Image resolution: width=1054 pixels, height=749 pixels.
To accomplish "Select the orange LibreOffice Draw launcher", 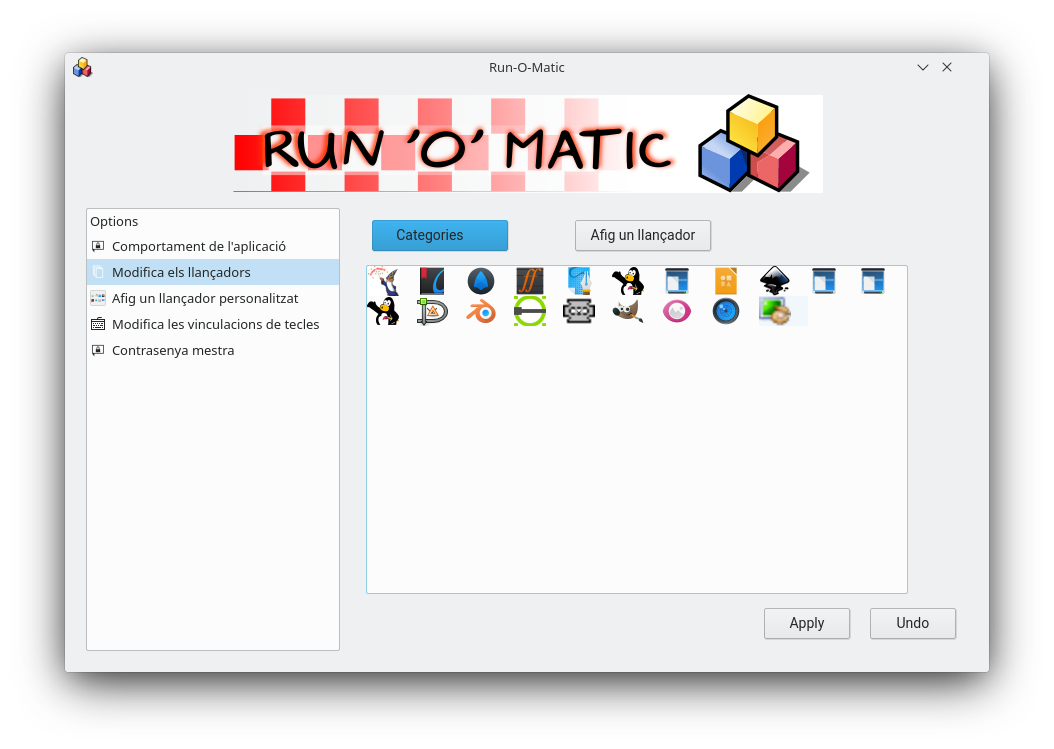I will 726,281.
